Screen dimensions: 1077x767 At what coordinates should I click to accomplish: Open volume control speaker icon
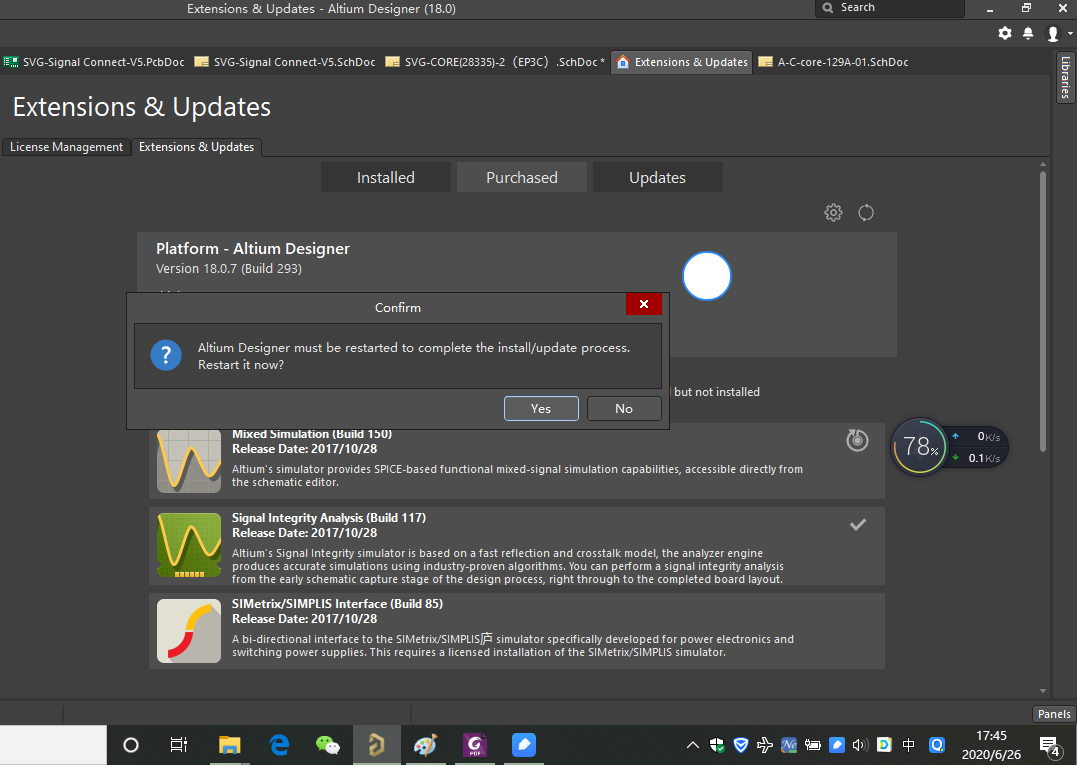point(860,745)
